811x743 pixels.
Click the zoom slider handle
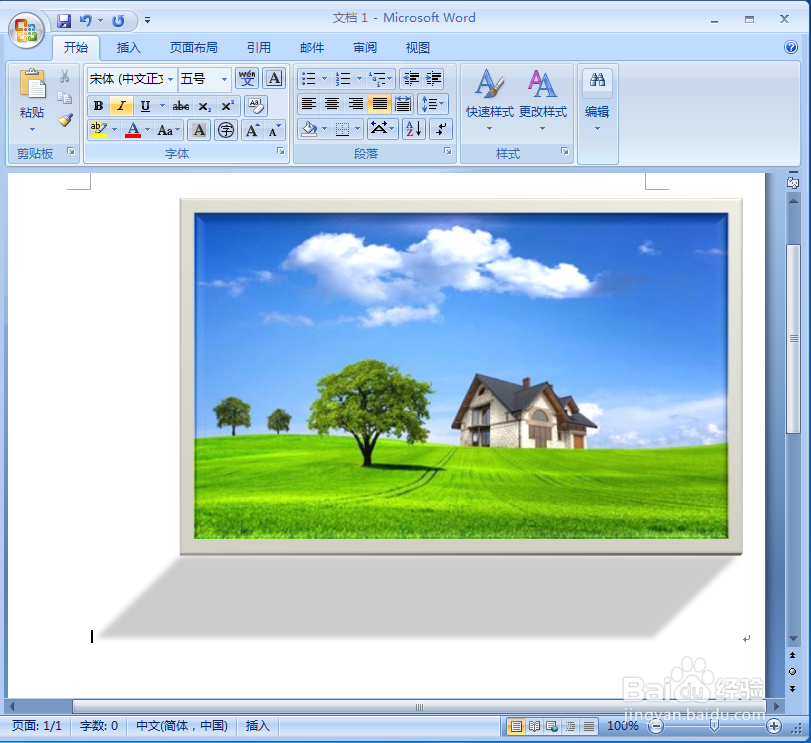(x=714, y=726)
